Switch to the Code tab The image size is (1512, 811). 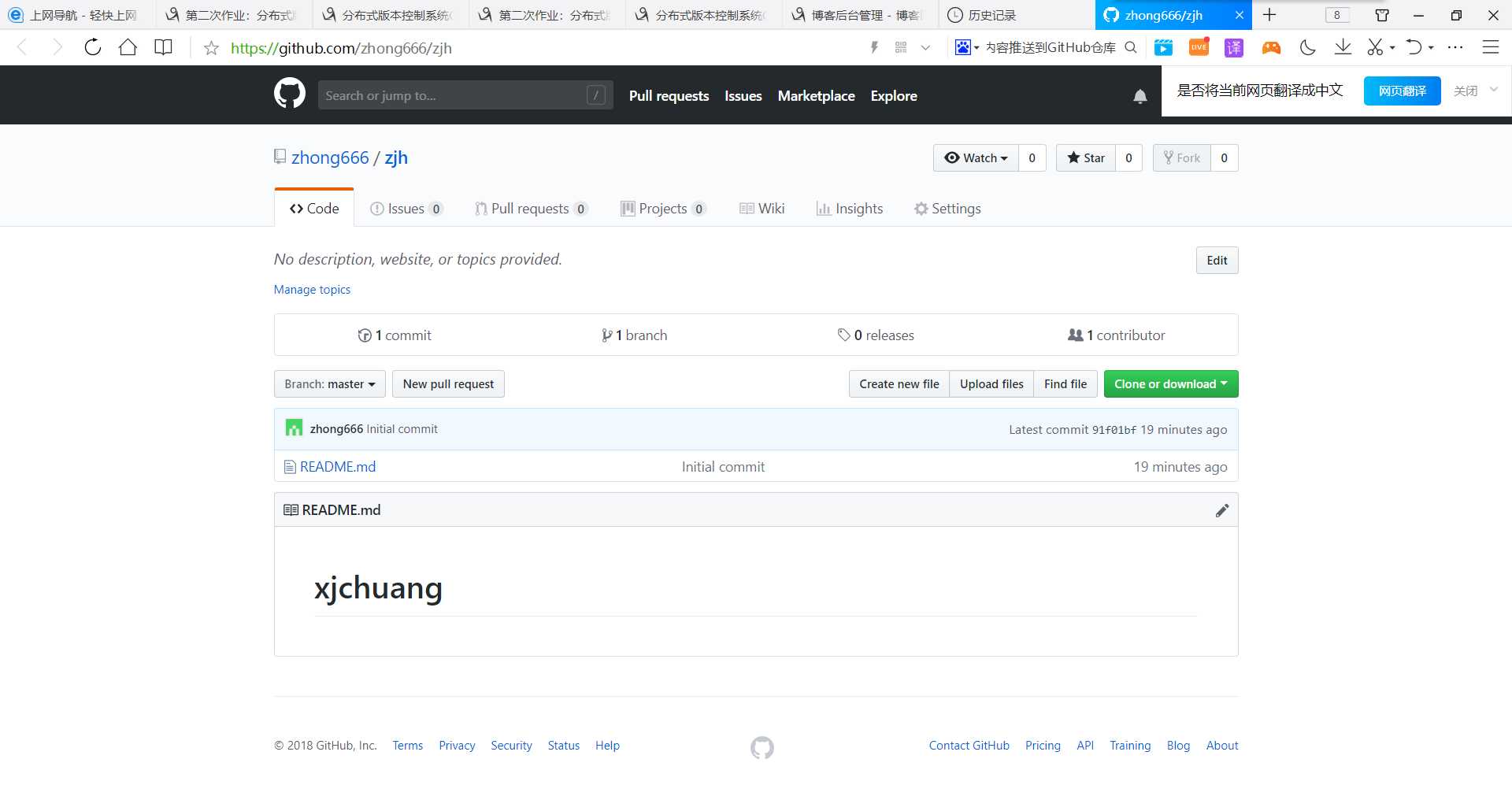coord(314,209)
